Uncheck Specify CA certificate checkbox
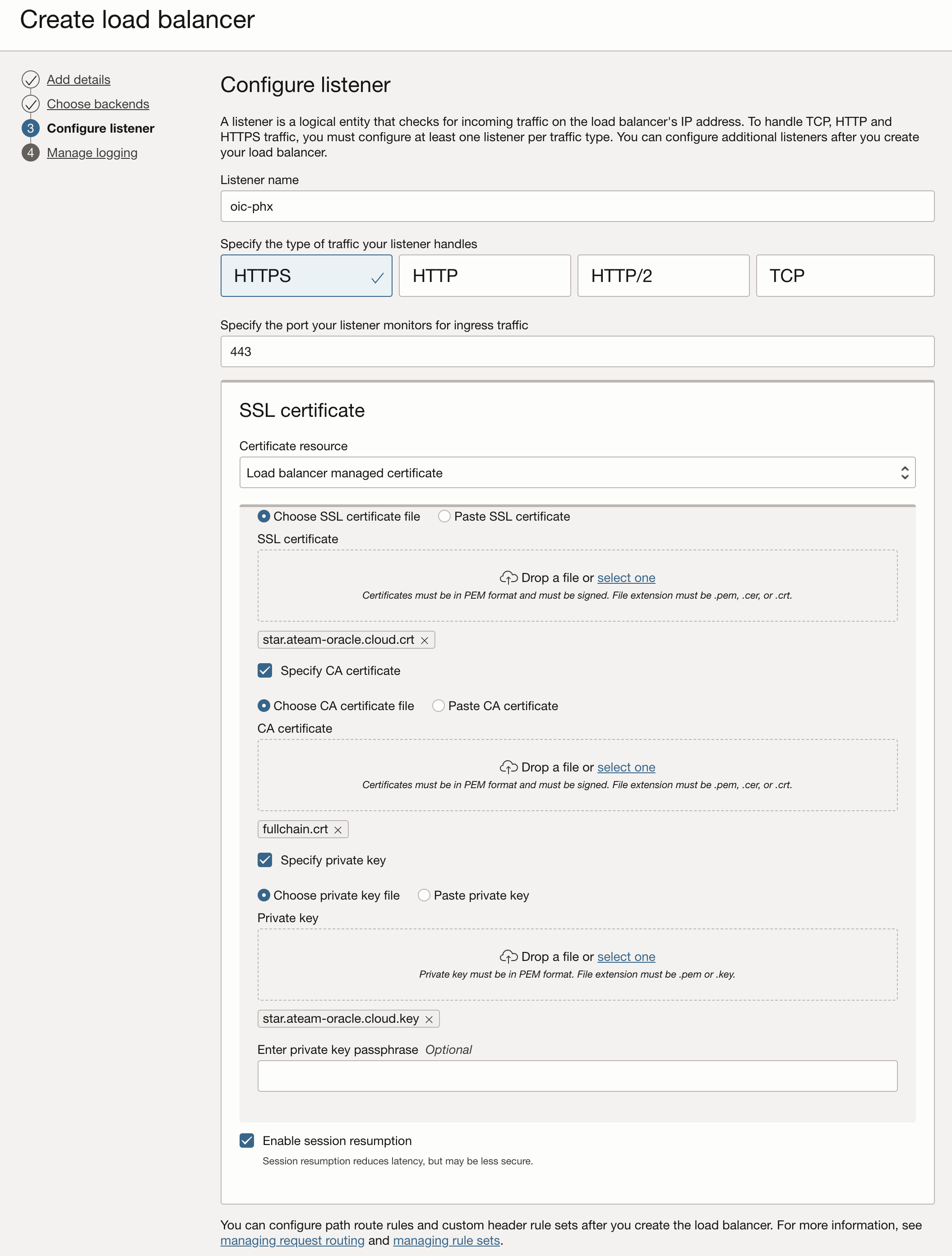 [265, 670]
